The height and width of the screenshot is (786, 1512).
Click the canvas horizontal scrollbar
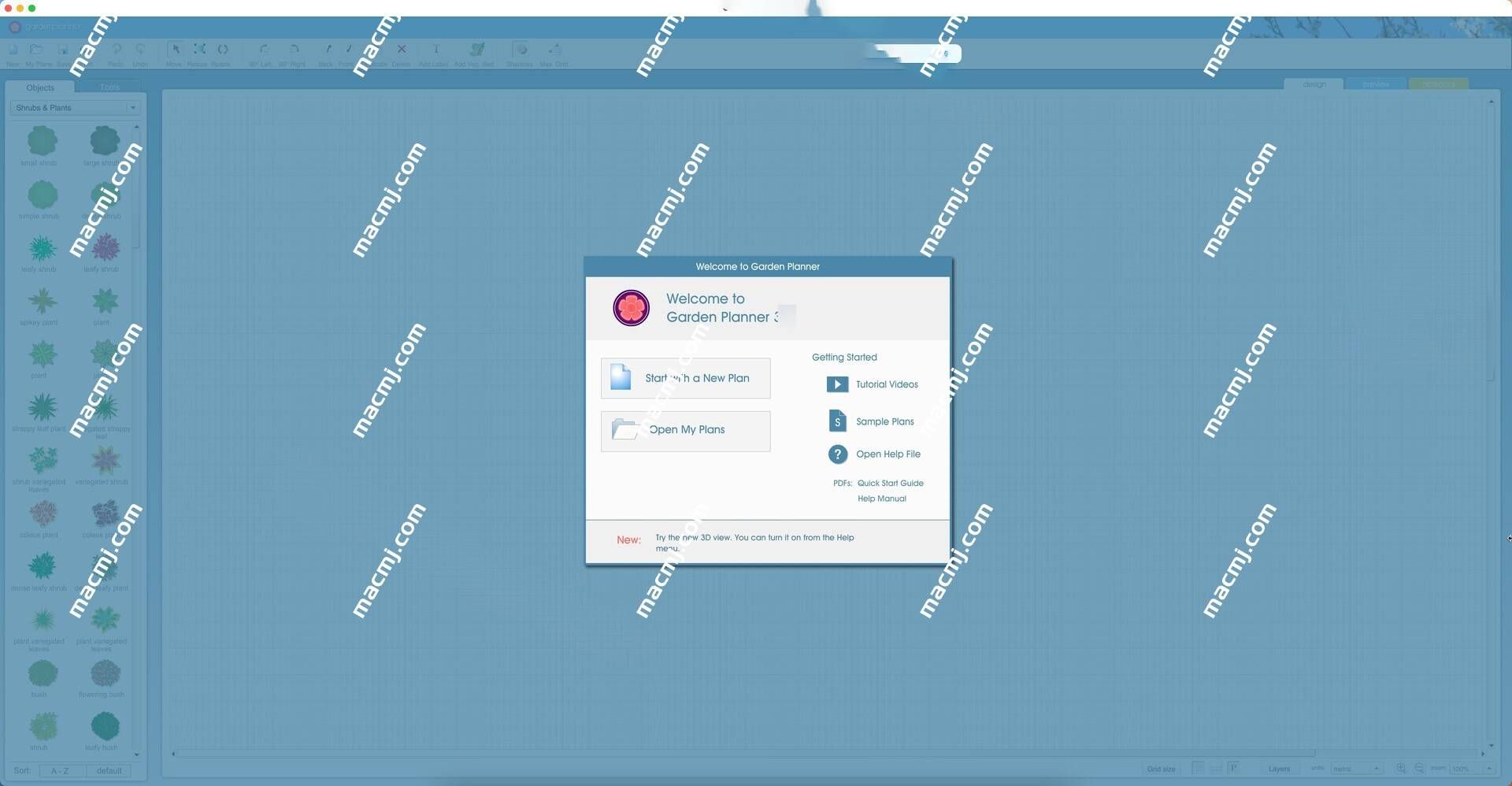pos(747,753)
